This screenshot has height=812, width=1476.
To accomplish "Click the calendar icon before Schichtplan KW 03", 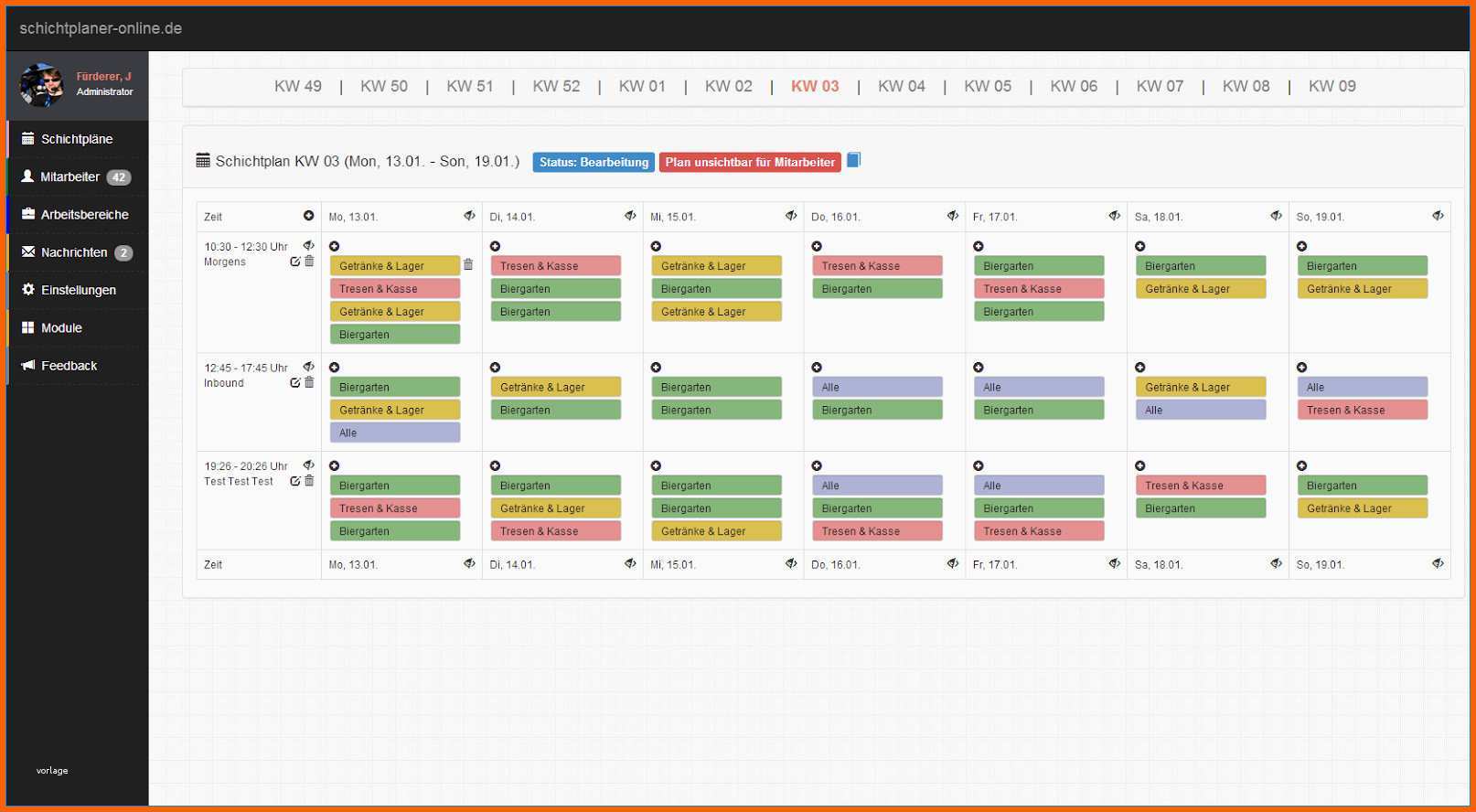I will [203, 161].
